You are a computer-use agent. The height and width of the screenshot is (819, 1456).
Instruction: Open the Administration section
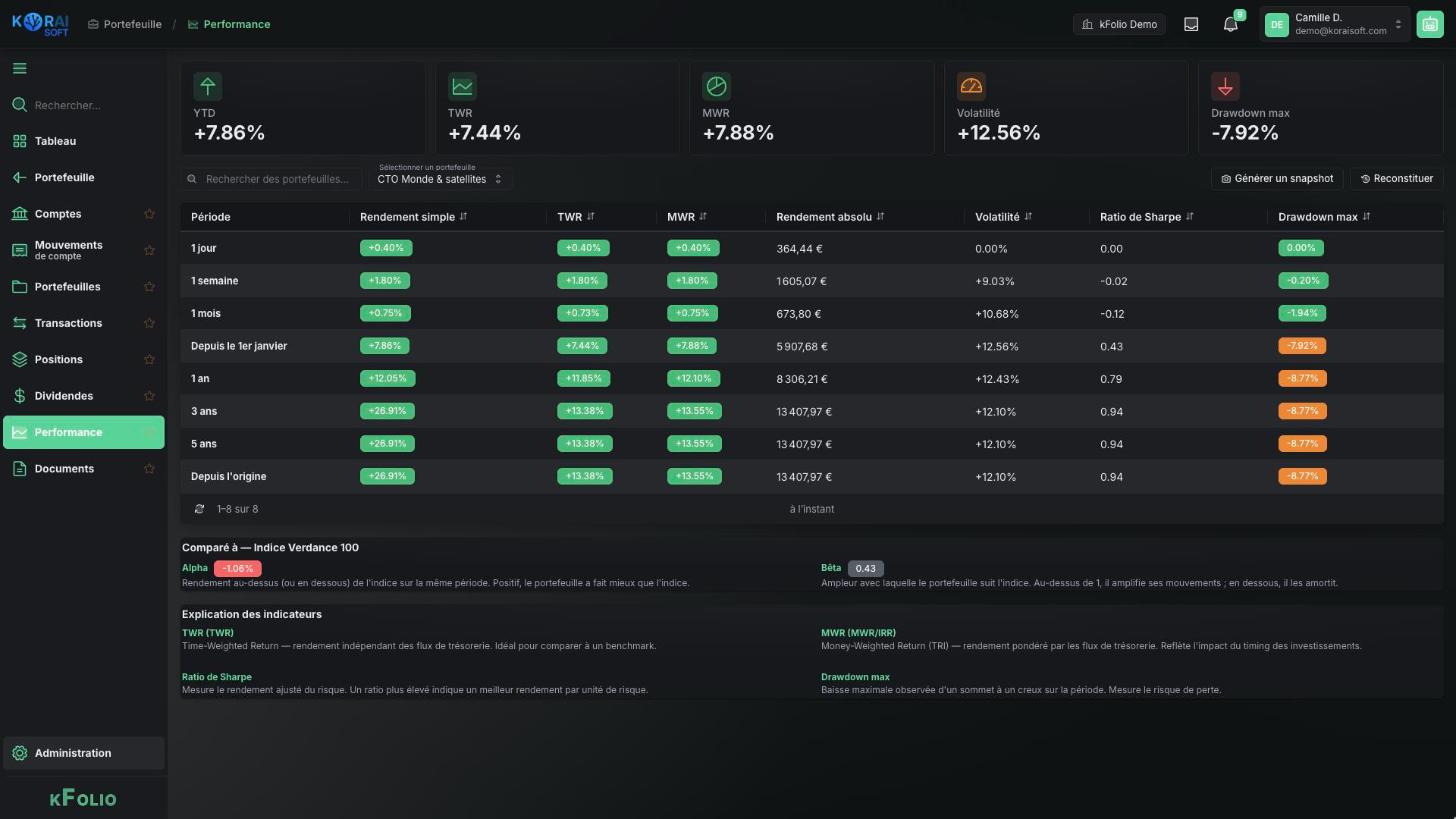84,753
